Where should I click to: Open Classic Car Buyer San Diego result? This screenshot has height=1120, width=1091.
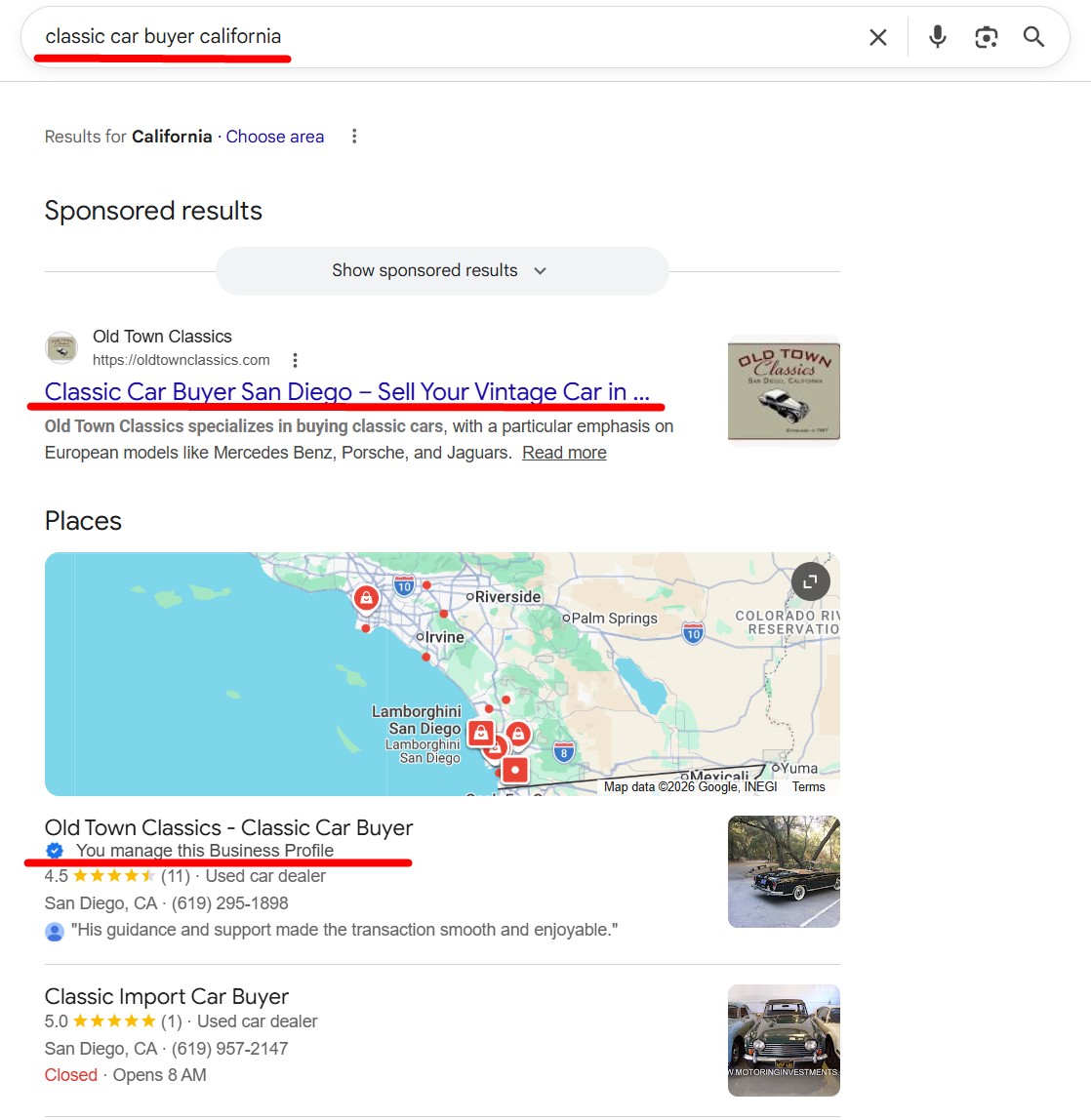coord(346,391)
